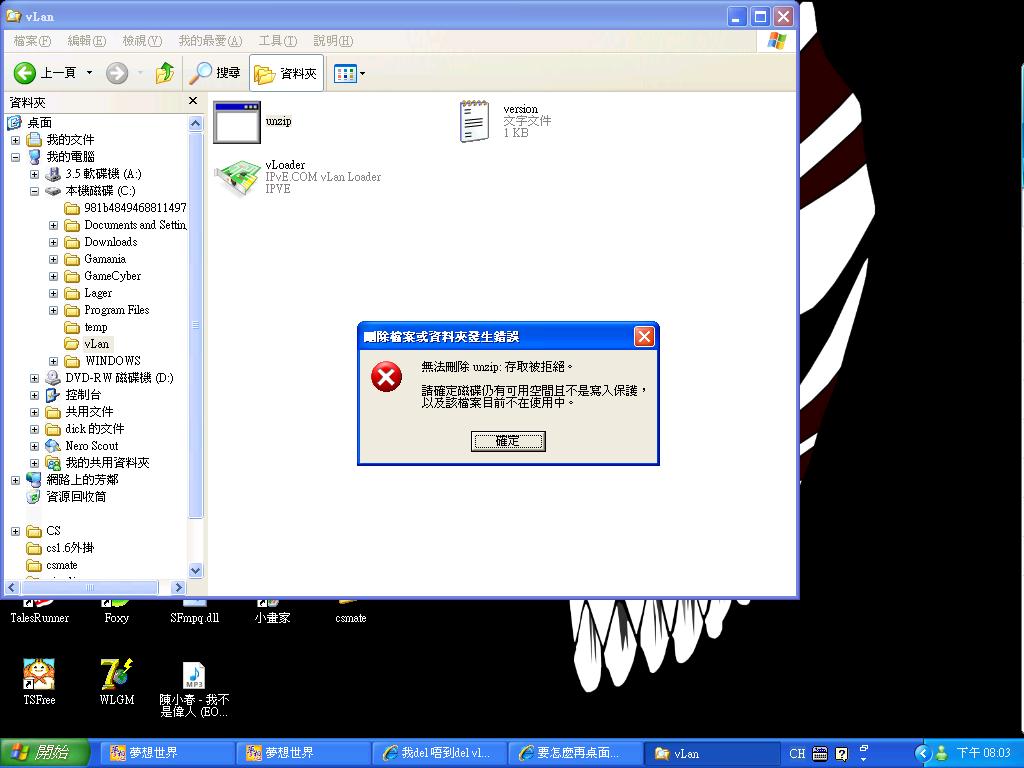The width and height of the screenshot is (1024, 768).
Task: Click language bar help question icon
Action: point(842,754)
